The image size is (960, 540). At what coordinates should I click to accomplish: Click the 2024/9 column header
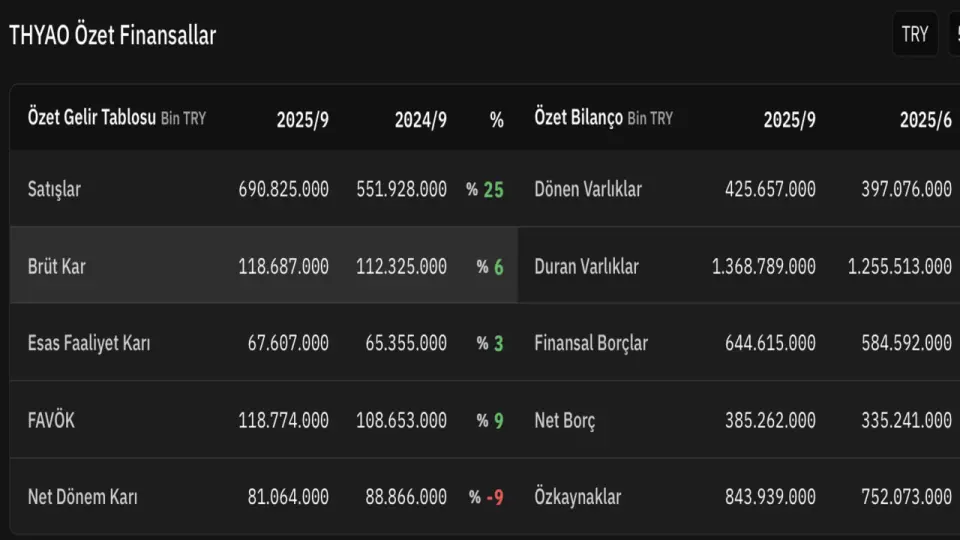pos(420,120)
